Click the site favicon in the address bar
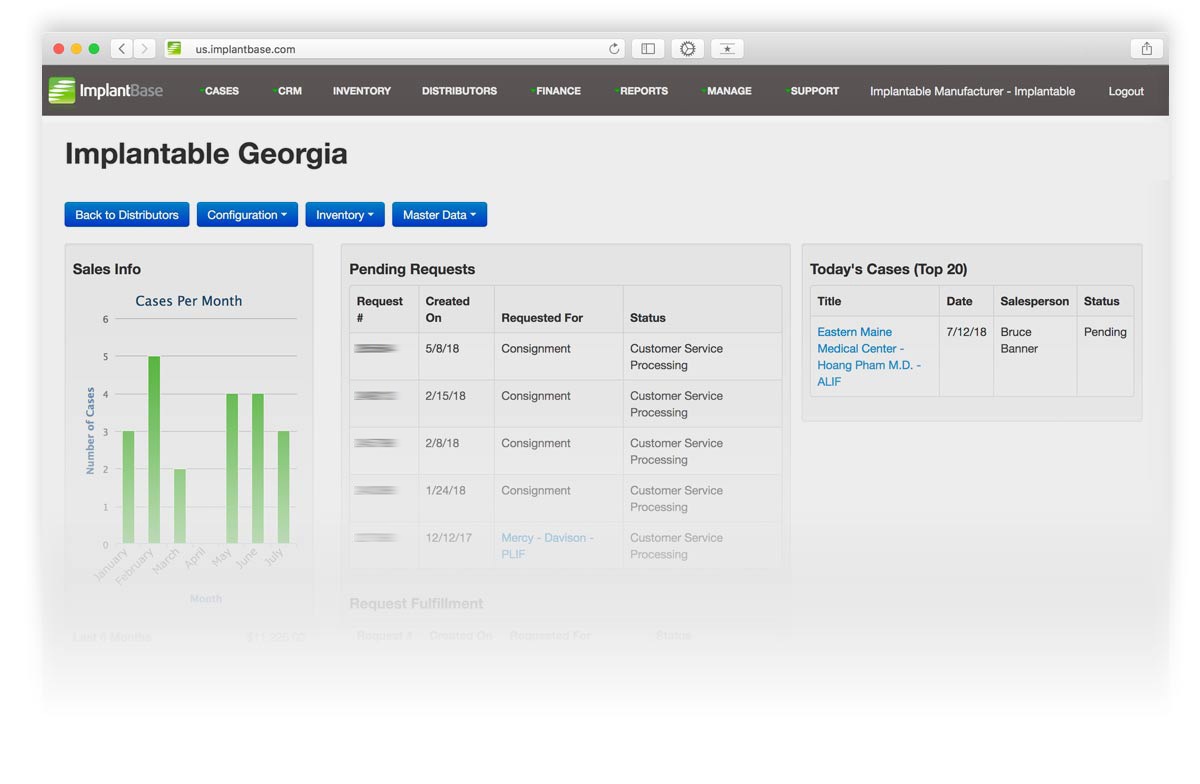The width and height of the screenshot is (1200, 784). click(174, 48)
